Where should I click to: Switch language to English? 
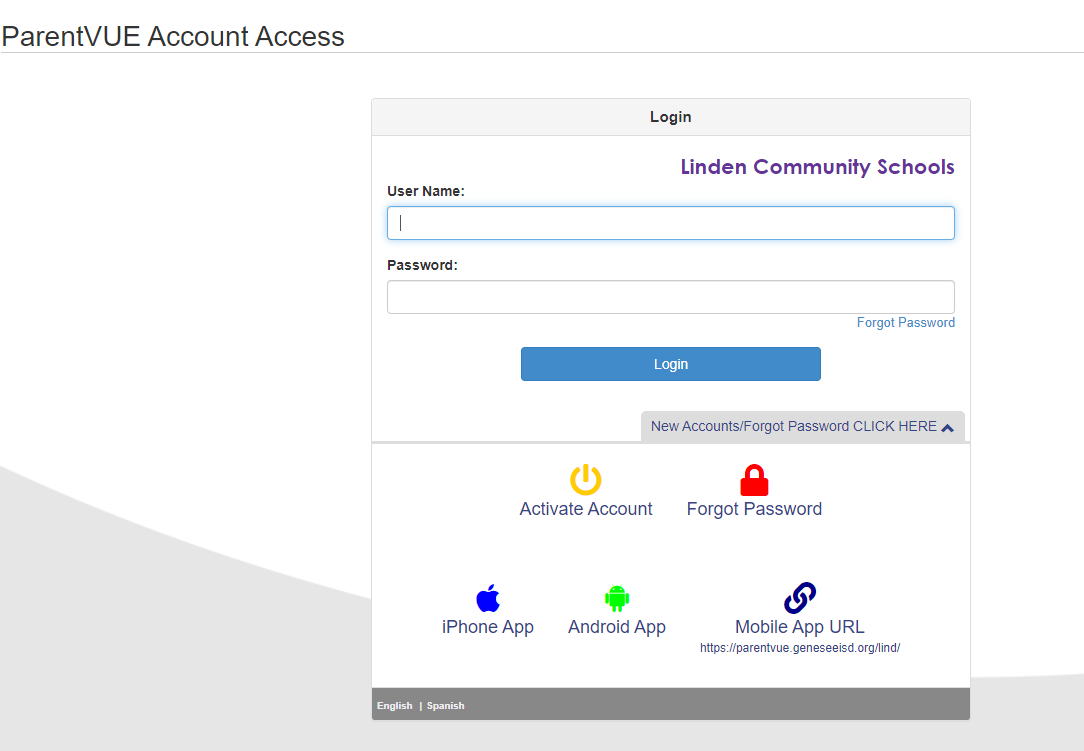click(x=395, y=705)
